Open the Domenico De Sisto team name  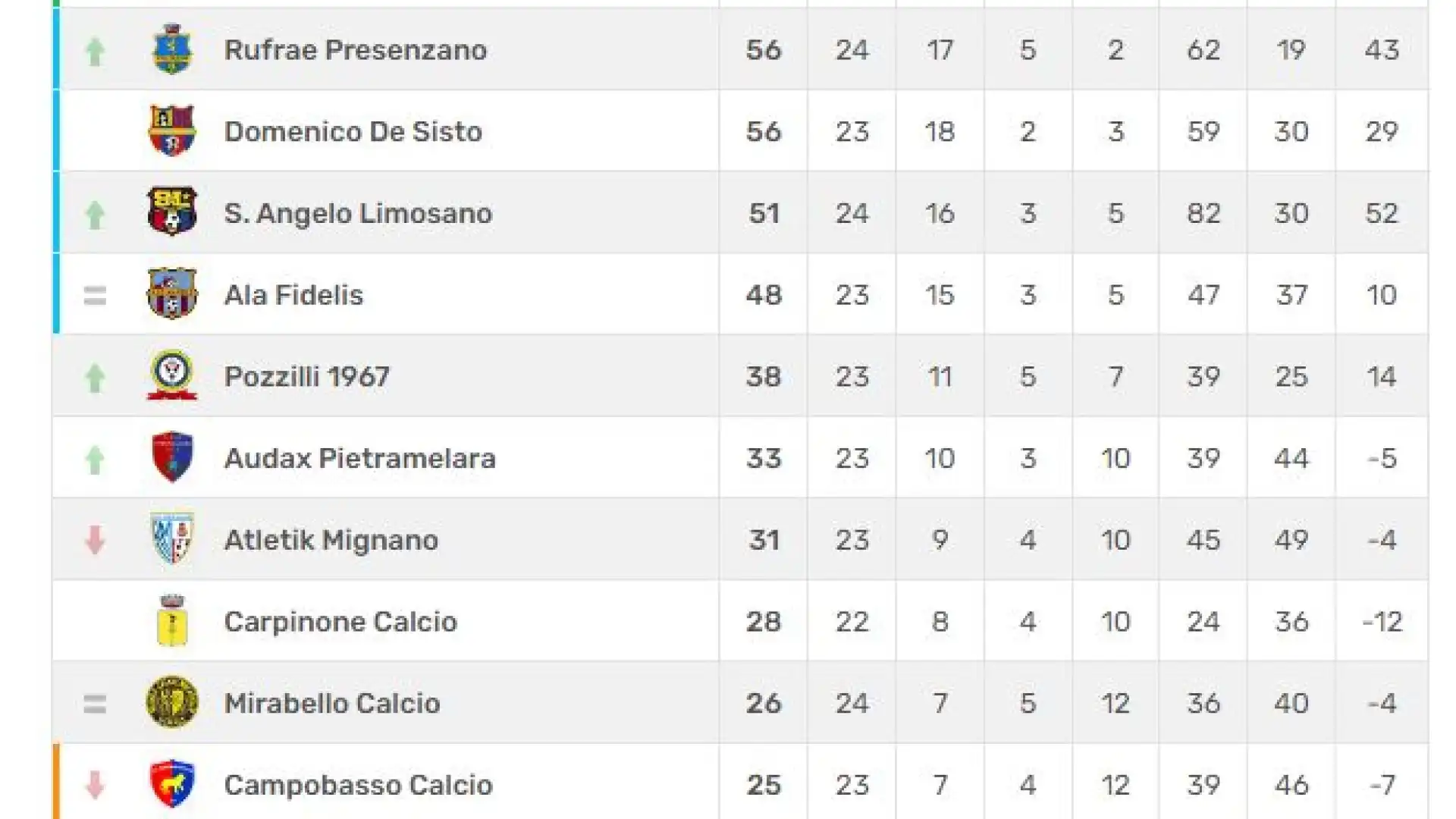pyautogui.click(x=353, y=131)
